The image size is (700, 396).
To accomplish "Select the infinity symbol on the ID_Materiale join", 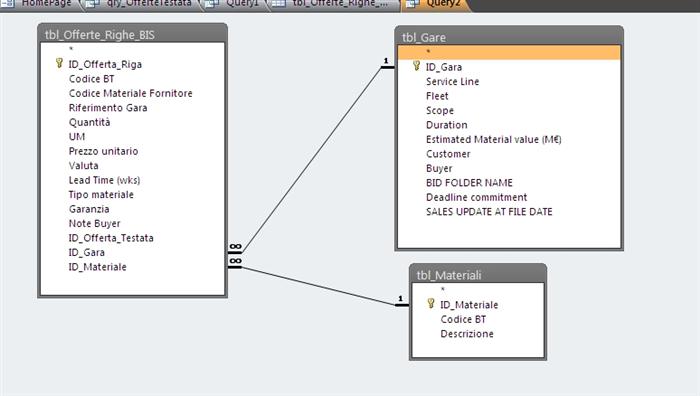I will pos(235,261).
